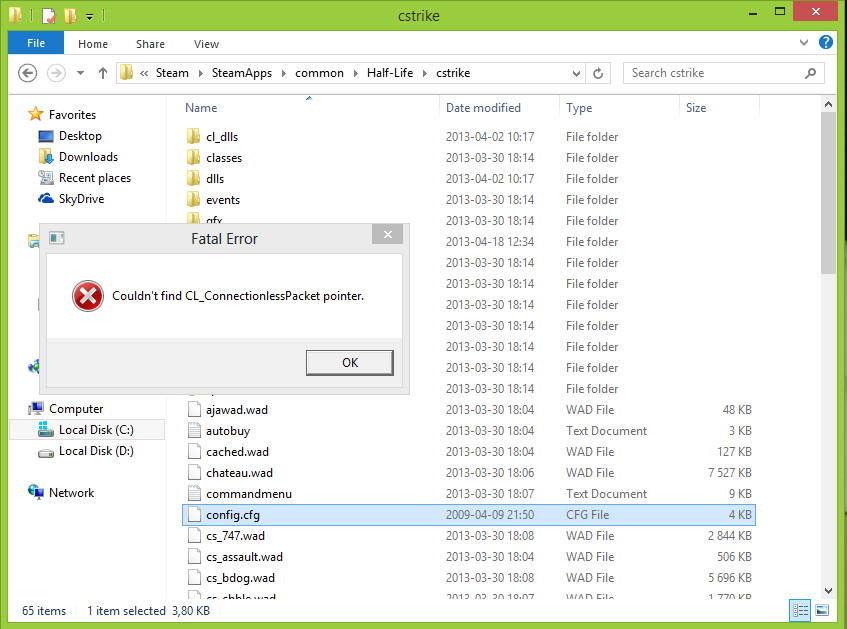The height and width of the screenshot is (629, 847).
Task: Expand the Steam breadcrumb subfolder arrow
Action: click(x=200, y=73)
